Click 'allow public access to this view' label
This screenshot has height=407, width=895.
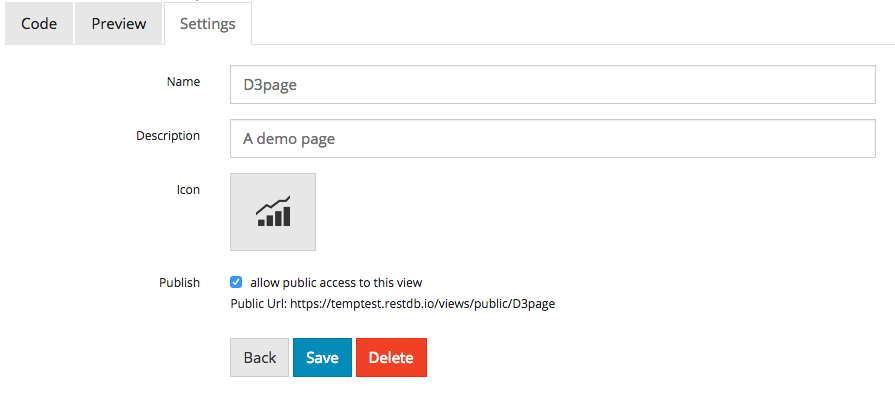pyautogui.click(x=336, y=283)
